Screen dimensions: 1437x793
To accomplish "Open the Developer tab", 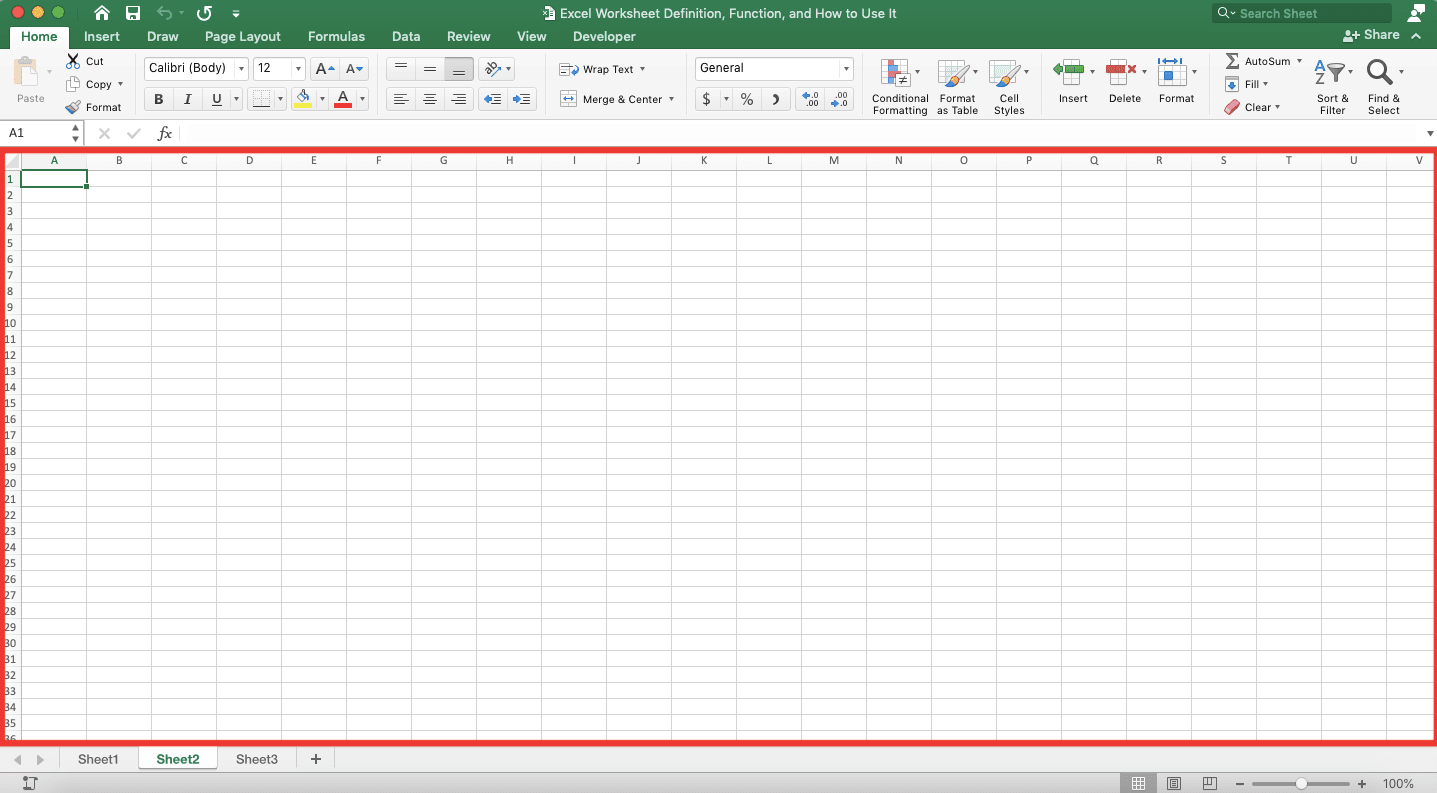I will coord(603,36).
